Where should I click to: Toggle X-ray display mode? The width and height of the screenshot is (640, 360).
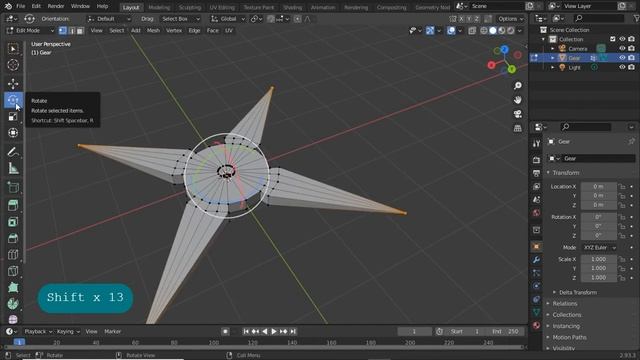click(472, 31)
